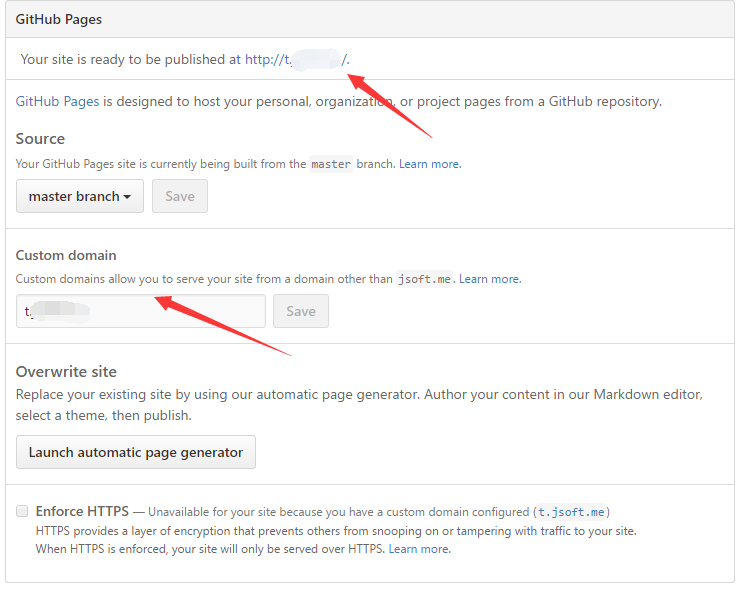Image resolution: width=756 pixels, height=589 pixels.
Task: Focus the custom domain input field
Action: click(x=141, y=311)
